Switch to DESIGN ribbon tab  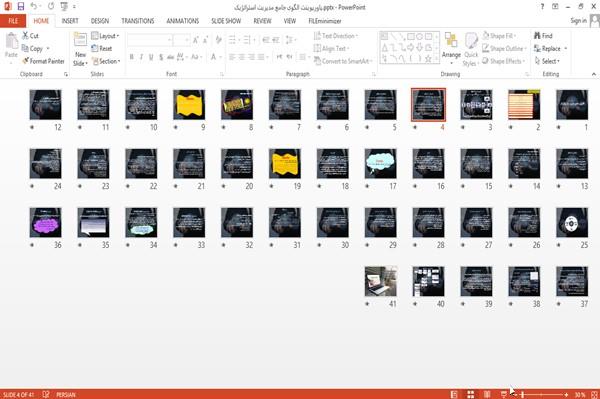100,21
